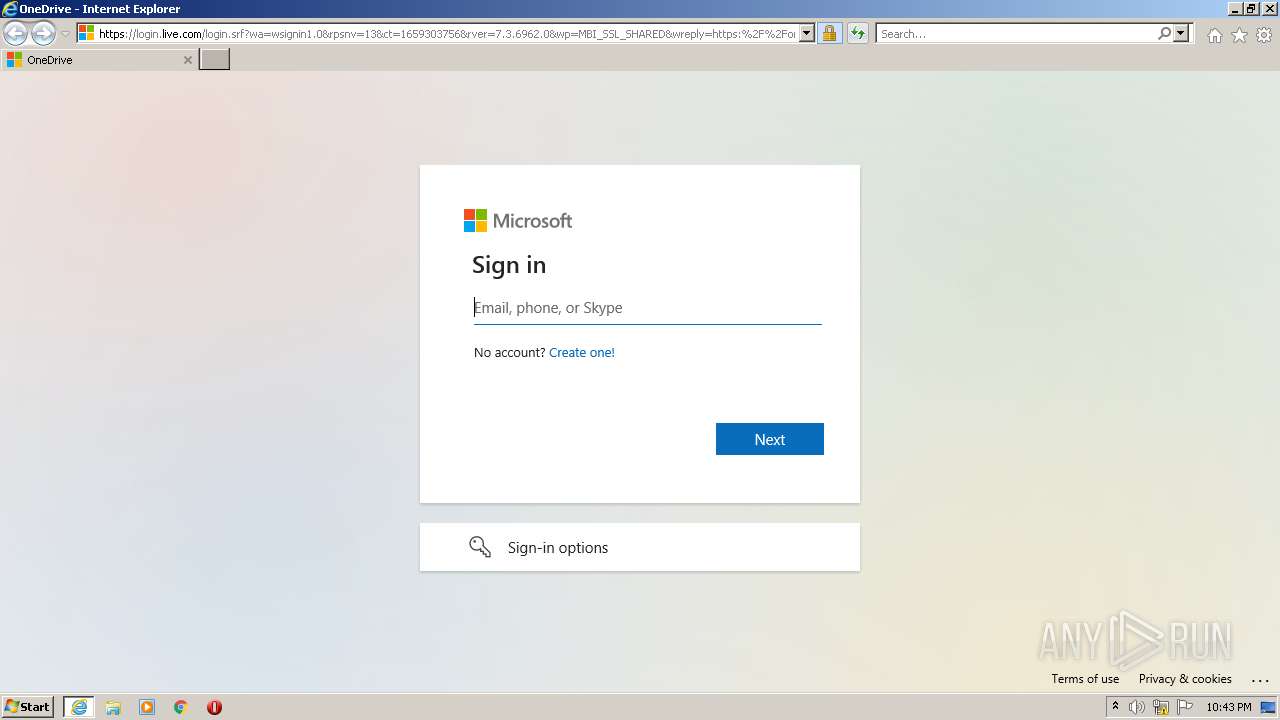Click the Microsoft logo

coord(518,221)
